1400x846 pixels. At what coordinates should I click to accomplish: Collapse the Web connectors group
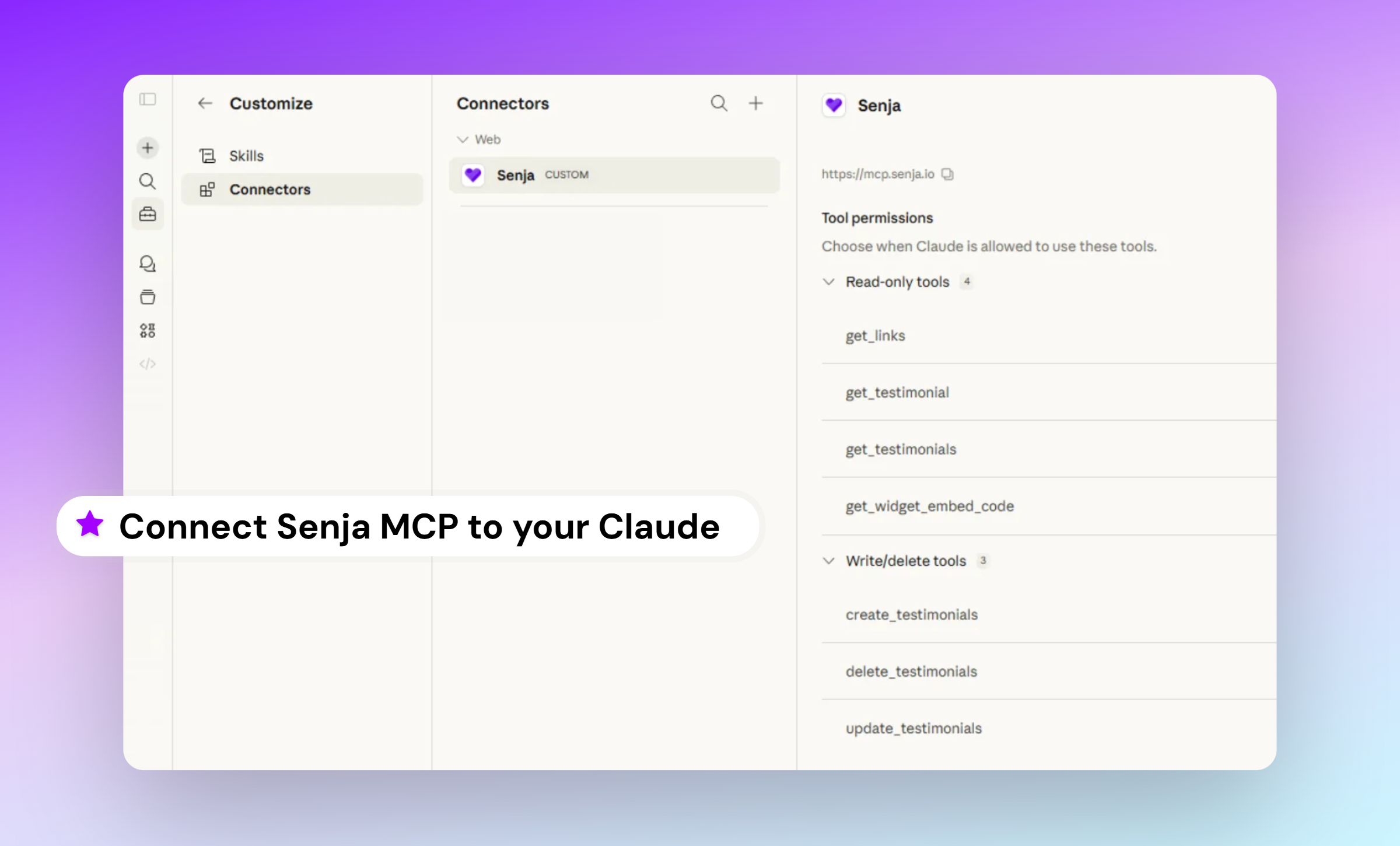[x=463, y=139]
